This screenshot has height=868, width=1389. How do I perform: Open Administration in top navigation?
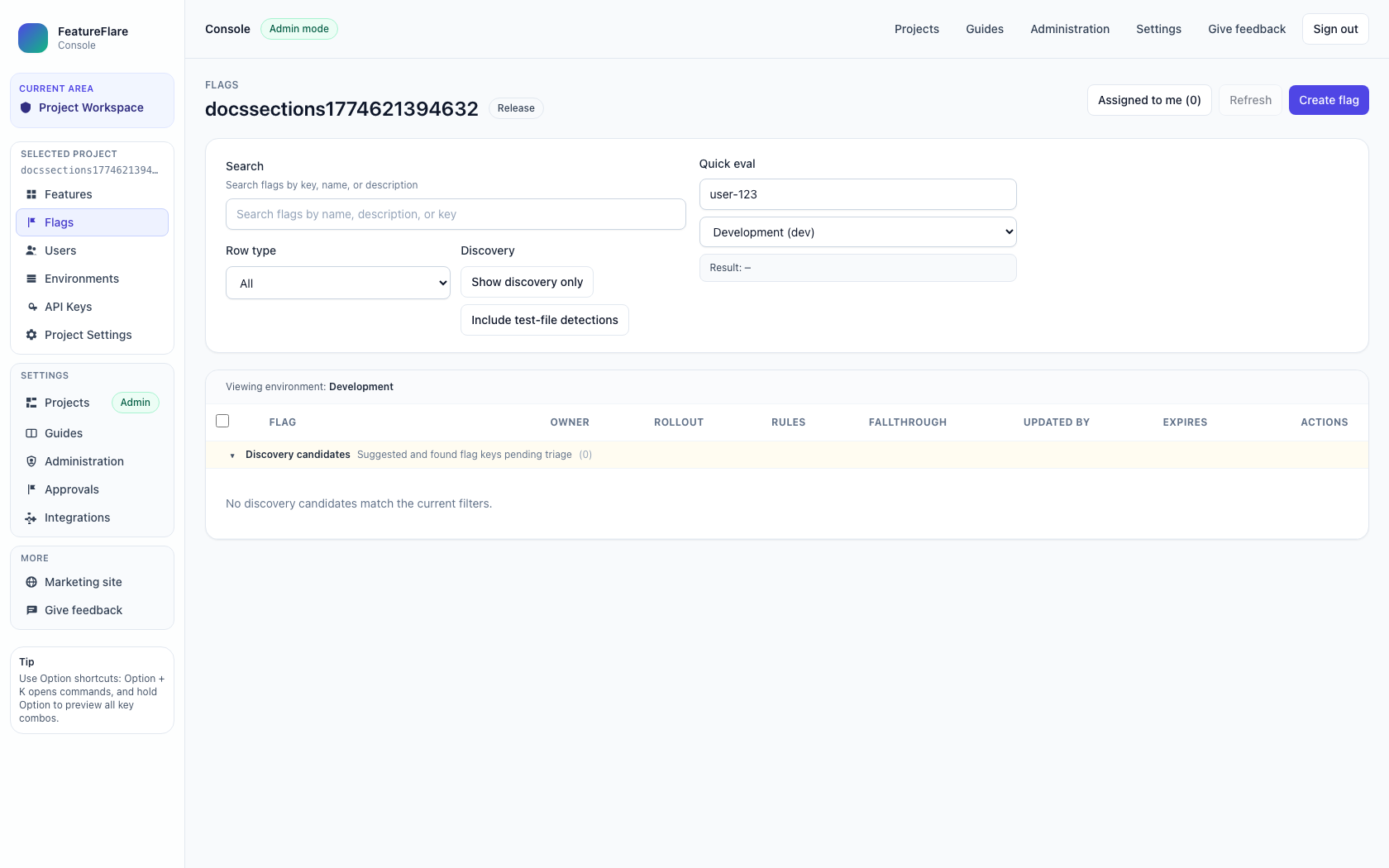(x=1070, y=29)
